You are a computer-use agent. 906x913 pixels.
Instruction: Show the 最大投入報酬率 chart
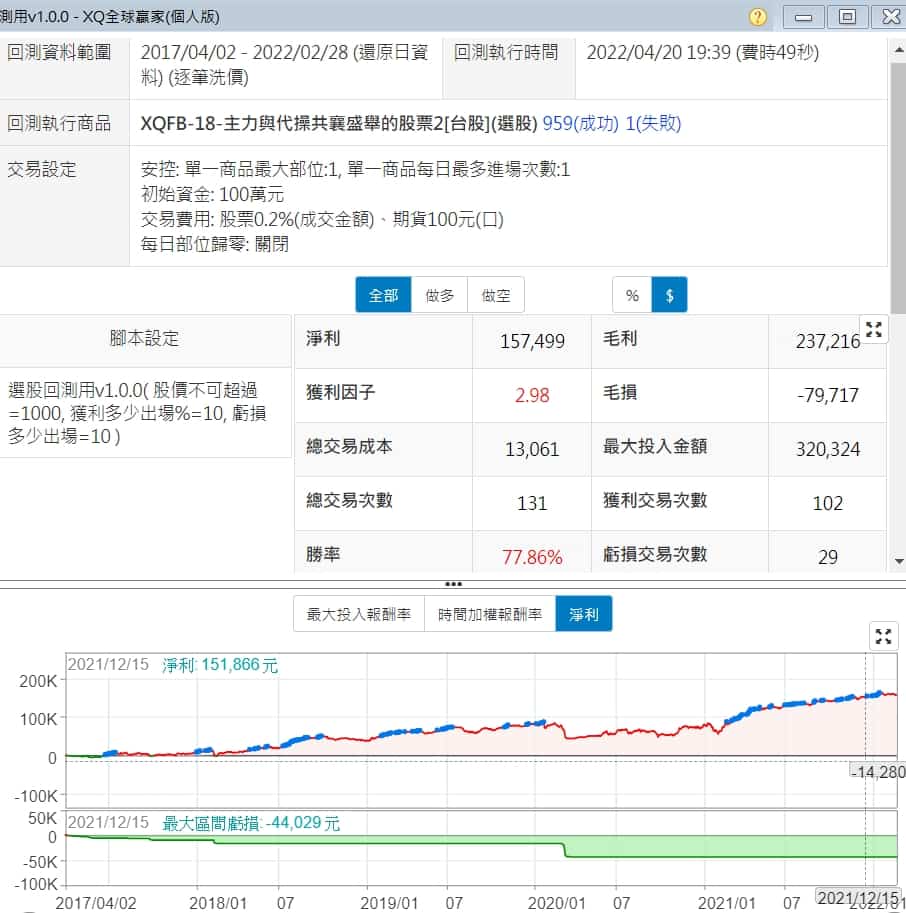(359, 615)
